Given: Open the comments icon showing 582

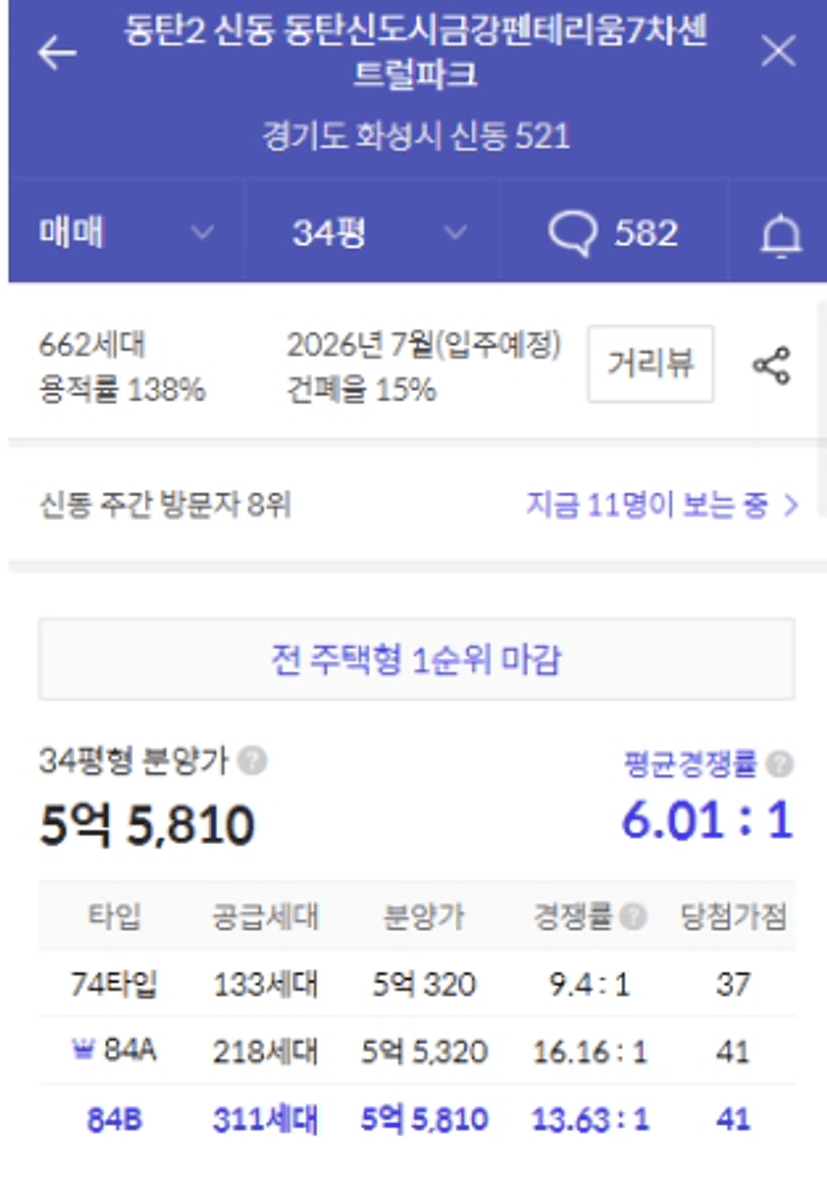Looking at the screenshot, I should tap(612, 232).
